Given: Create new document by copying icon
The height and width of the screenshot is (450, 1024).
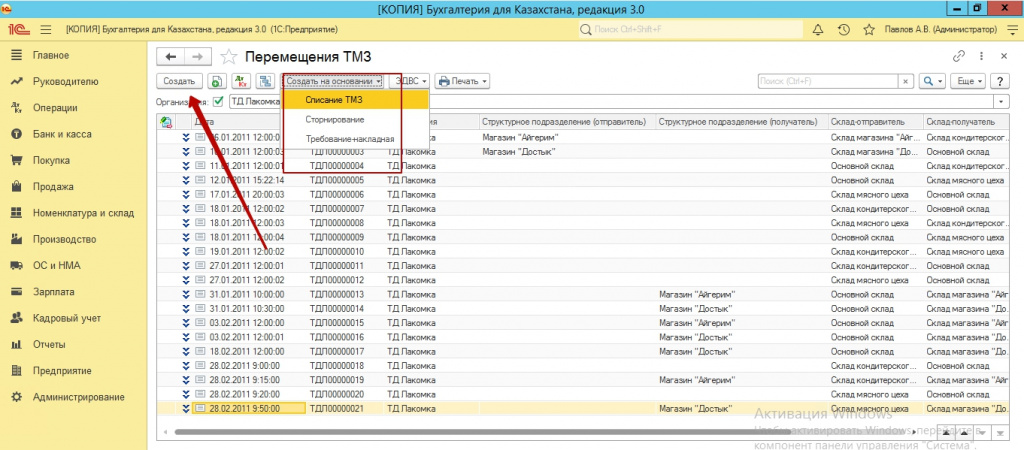Looking at the screenshot, I should point(216,81).
